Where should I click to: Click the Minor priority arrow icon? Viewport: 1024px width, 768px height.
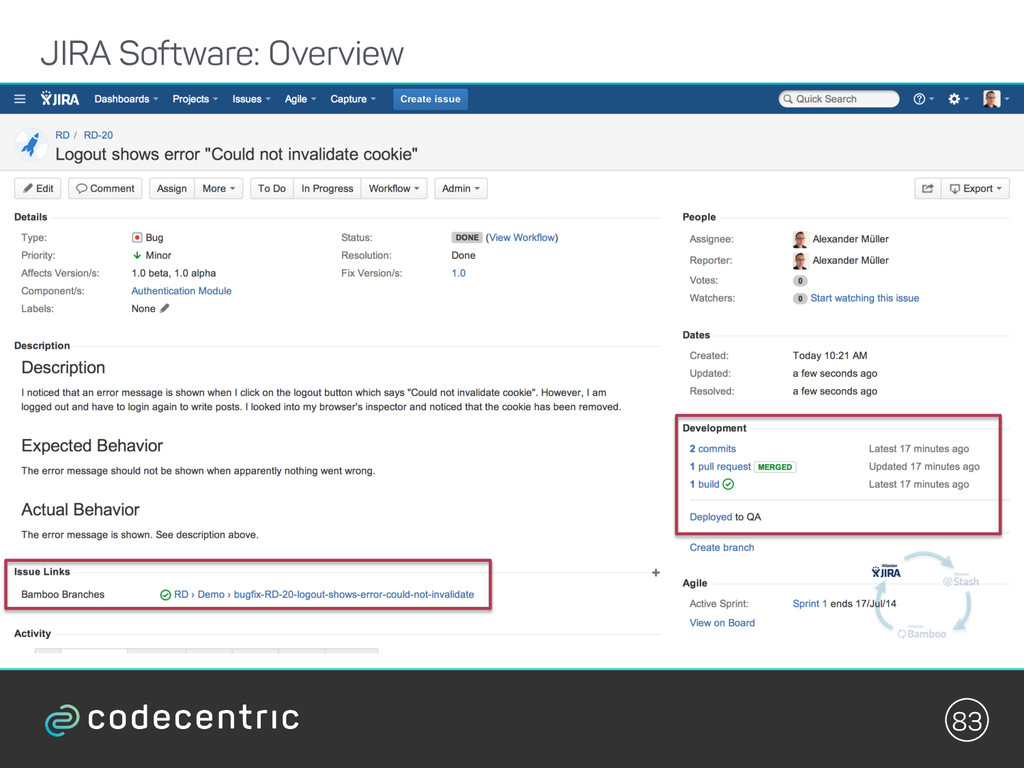(136, 255)
